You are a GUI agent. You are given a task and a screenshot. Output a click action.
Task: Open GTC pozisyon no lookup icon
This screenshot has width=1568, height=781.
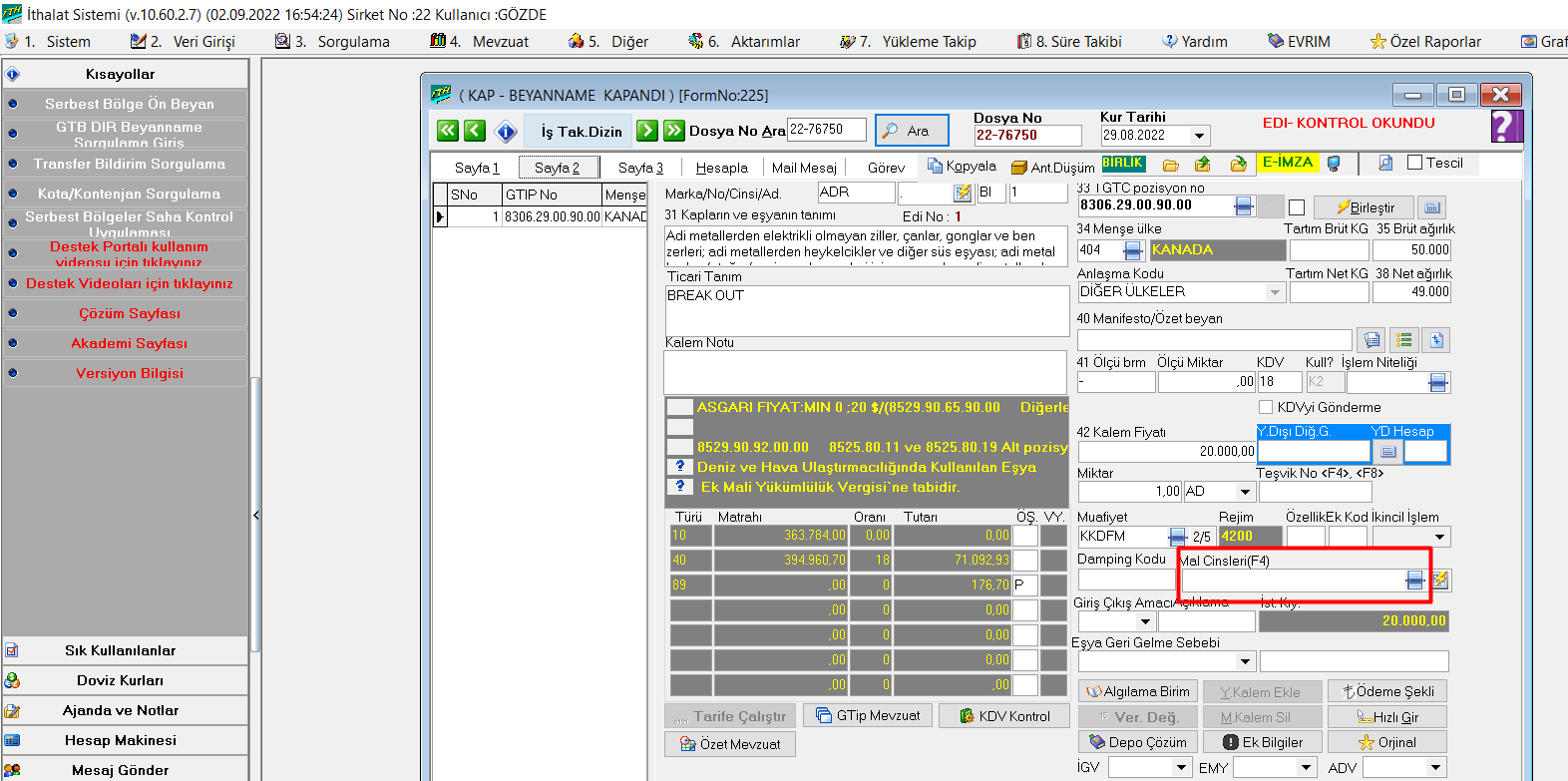(1244, 206)
